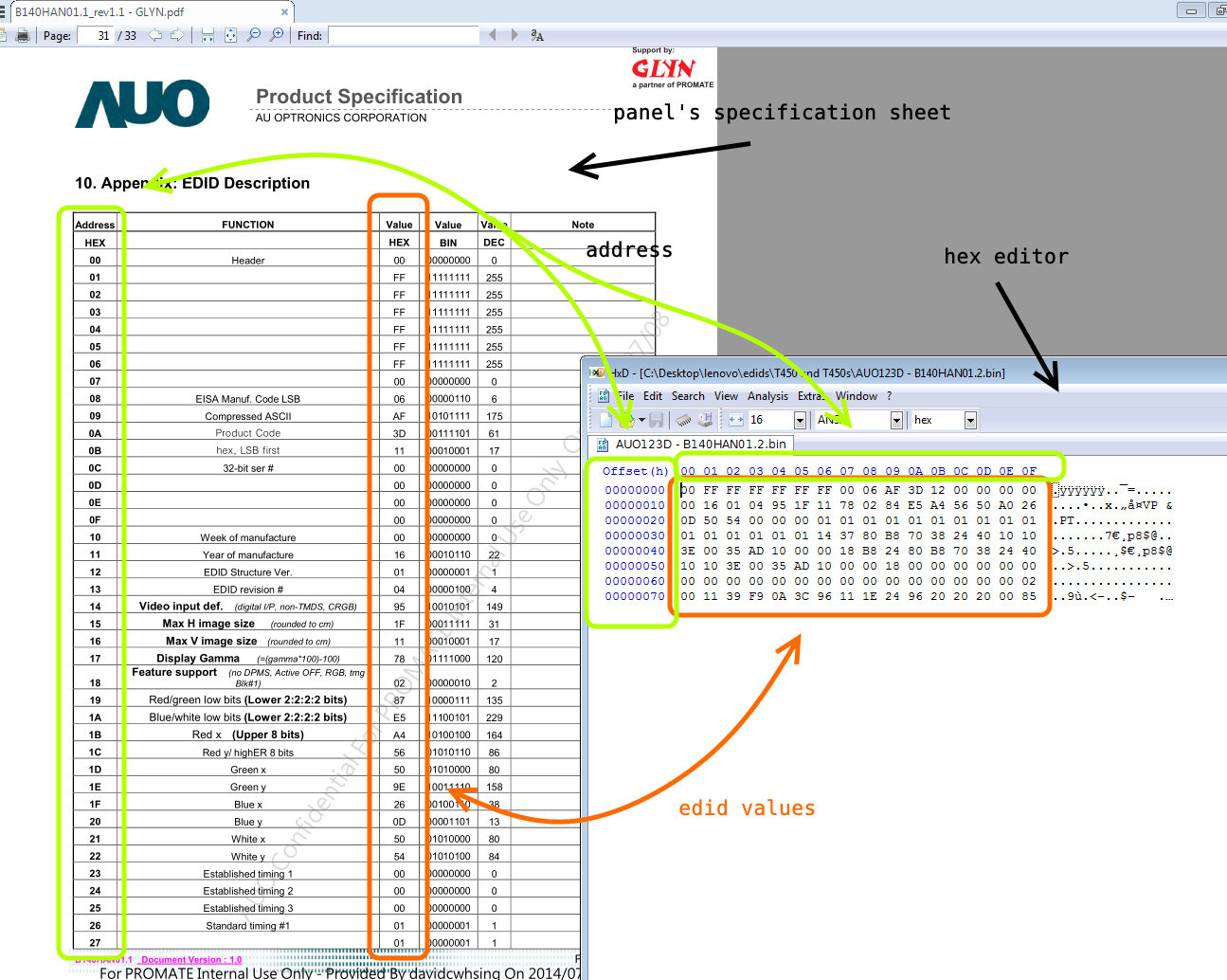Go to next page in PDF viewer
This screenshot has height=980, width=1227.
[x=177, y=35]
